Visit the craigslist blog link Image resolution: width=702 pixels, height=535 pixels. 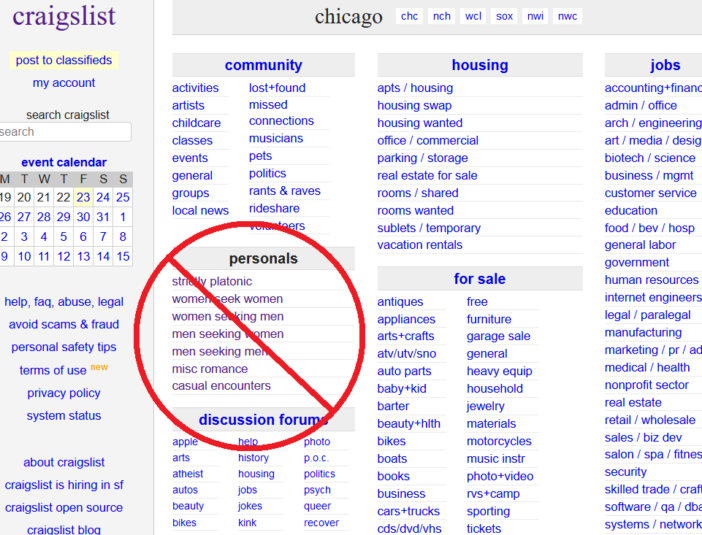point(64,530)
